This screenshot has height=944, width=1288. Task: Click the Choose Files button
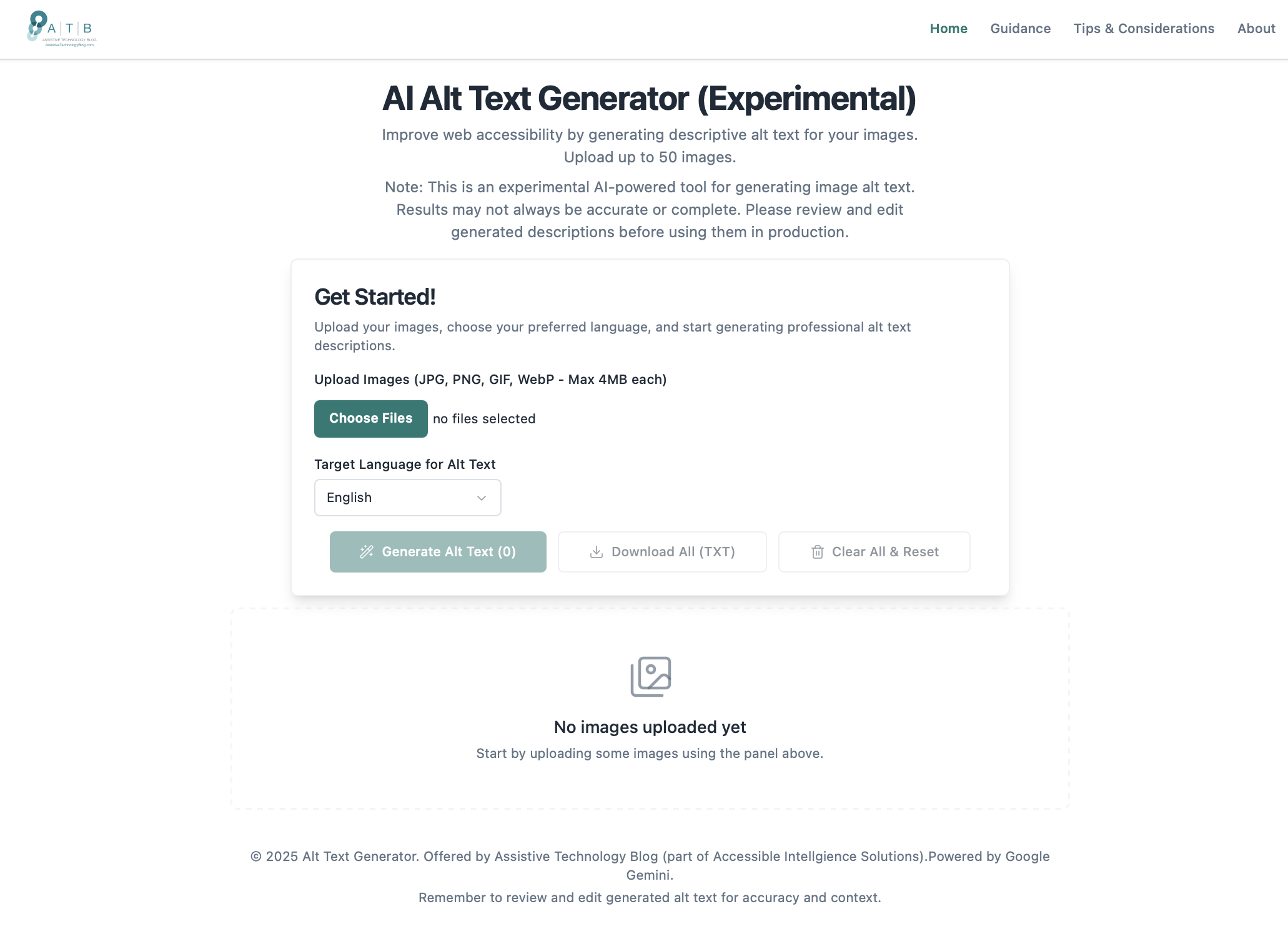pyautogui.click(x=371, y=418)
